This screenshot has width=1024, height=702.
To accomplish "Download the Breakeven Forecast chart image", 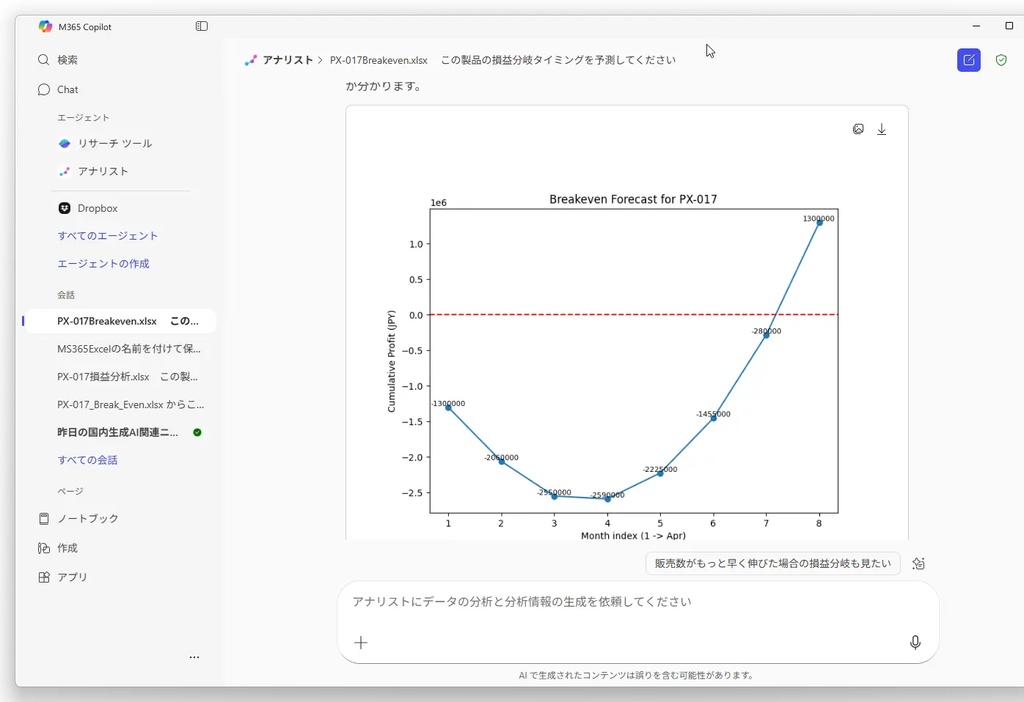I will coord(882,129).
